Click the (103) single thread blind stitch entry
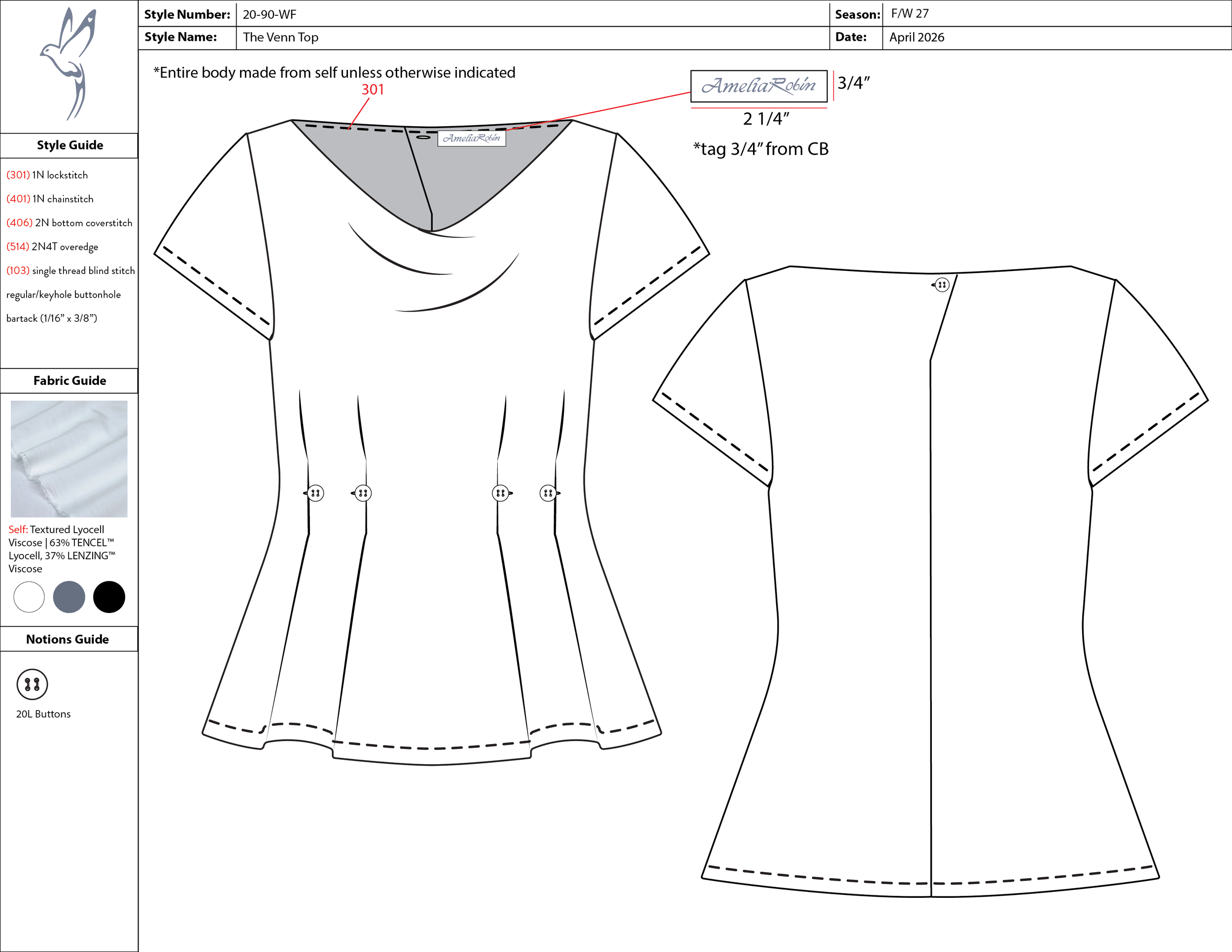The image size is (1232, 952). (x=70, y=271)
